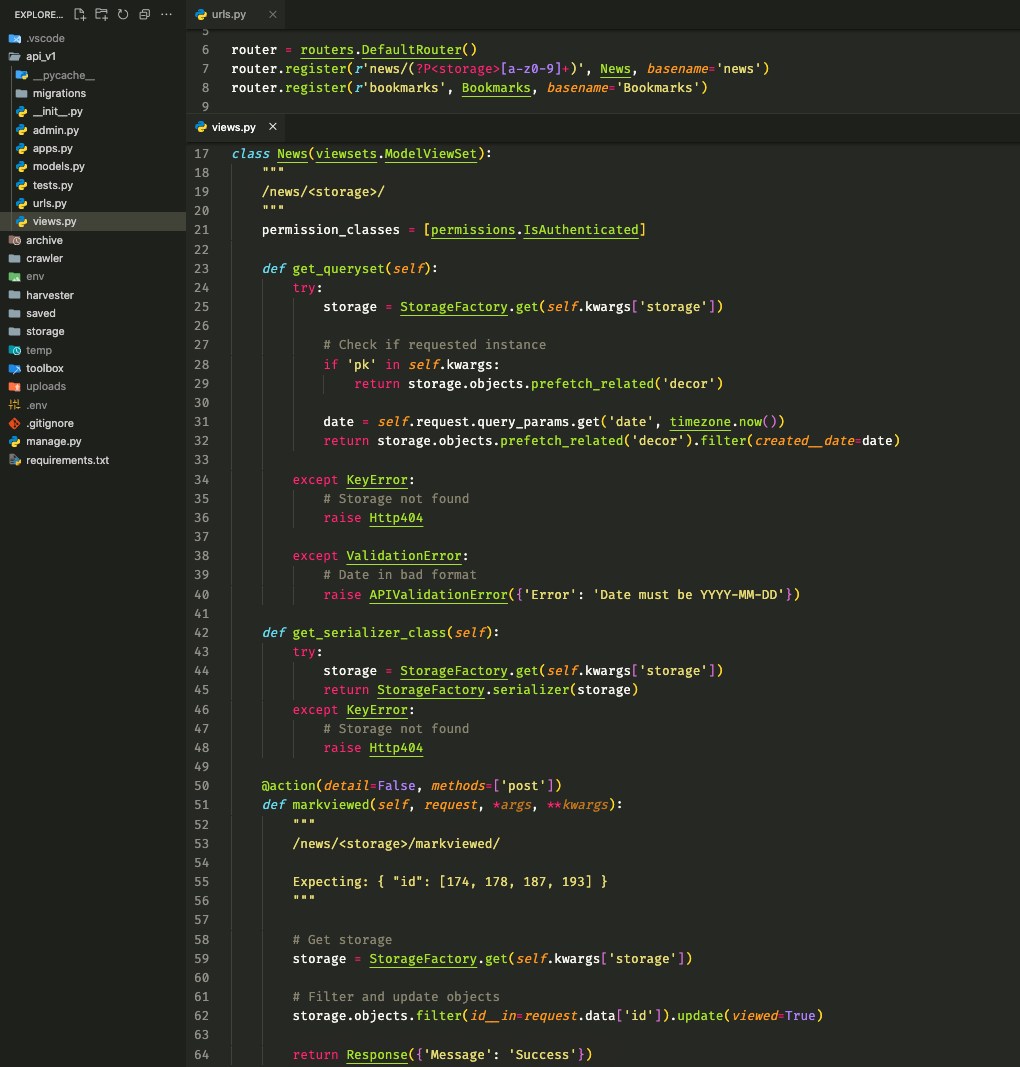1020x1067 pixels.
Task: Open the .gitignore file
Action: click(x=93, y=423)
